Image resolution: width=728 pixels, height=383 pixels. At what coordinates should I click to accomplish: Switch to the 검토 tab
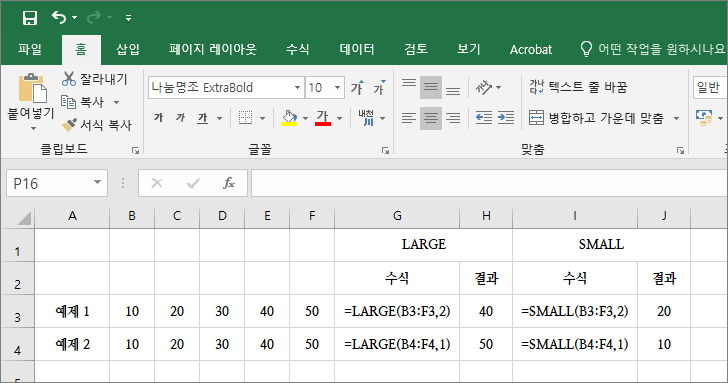[416, 49]
